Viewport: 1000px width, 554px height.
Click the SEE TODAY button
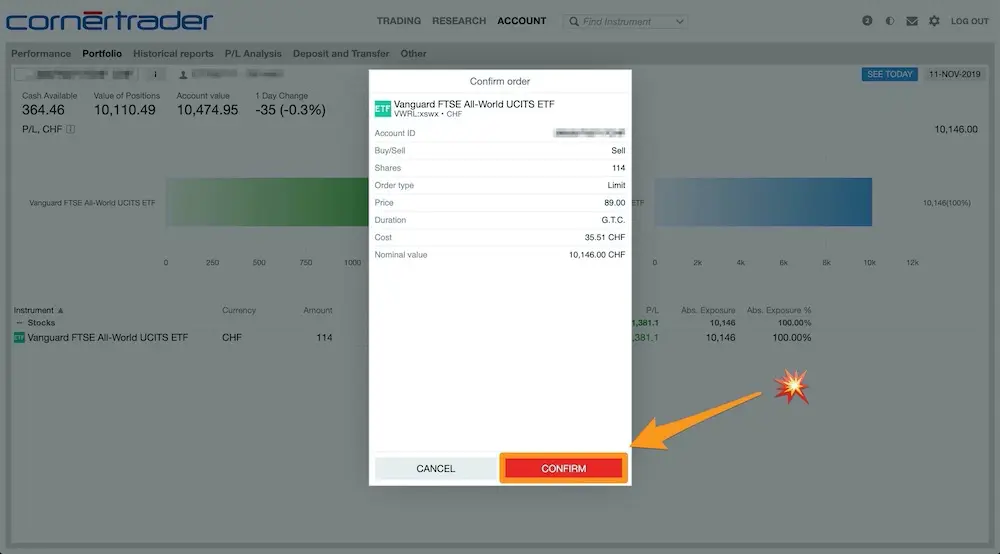coord(890,74)
